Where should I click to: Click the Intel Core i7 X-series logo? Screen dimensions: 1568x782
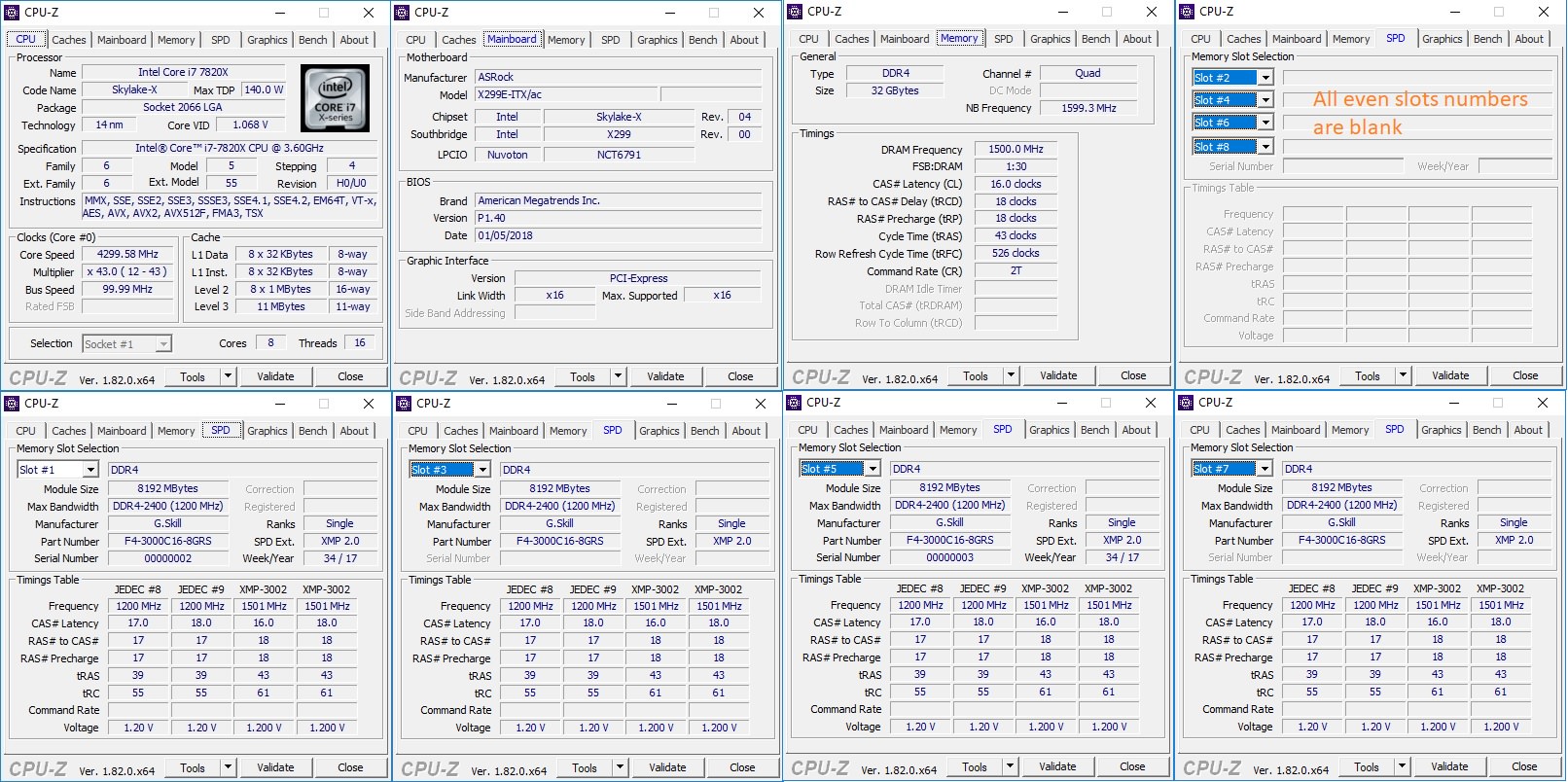click(335, 98)
